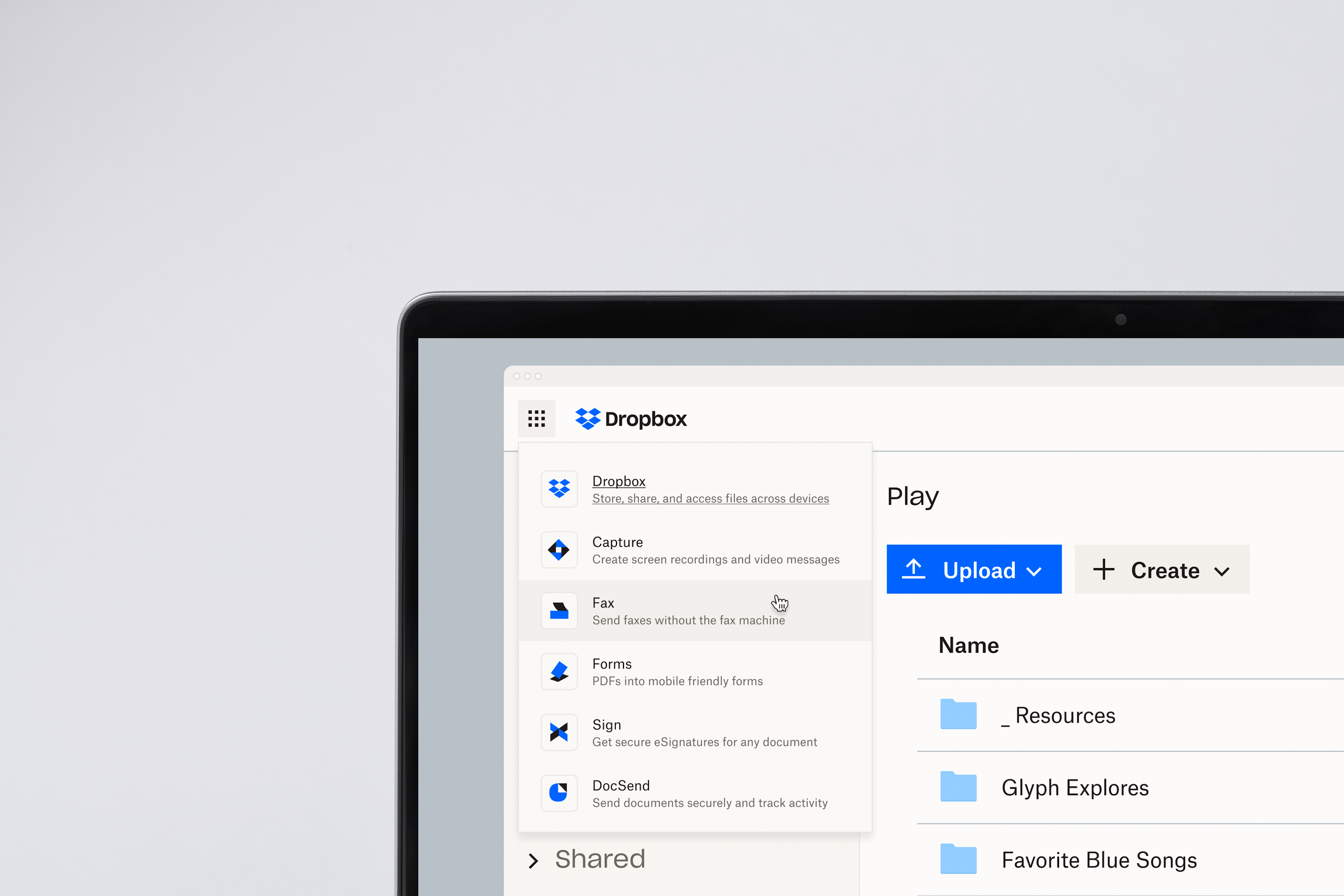Screen dimensions: 1344x896
Task: Click the plus icon on Create
Action: [1104, 570]
